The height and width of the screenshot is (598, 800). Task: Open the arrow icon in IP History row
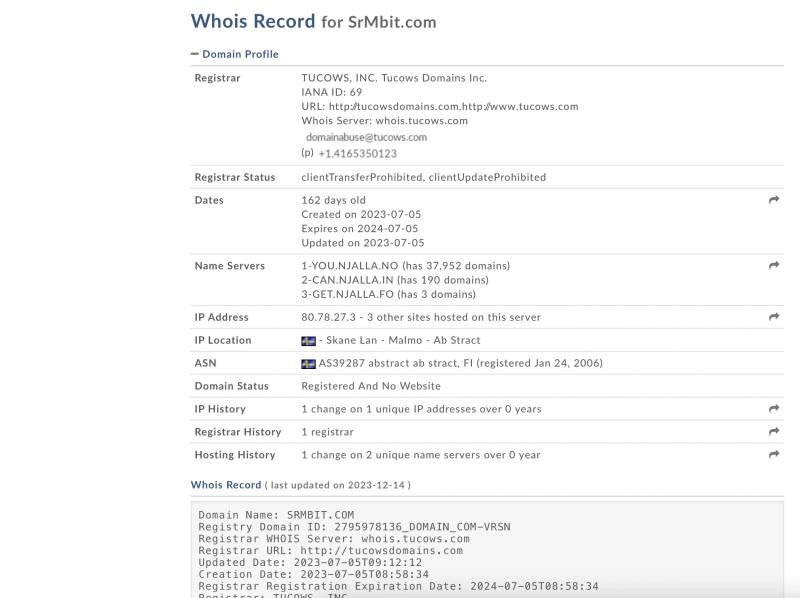click(774, 409)
